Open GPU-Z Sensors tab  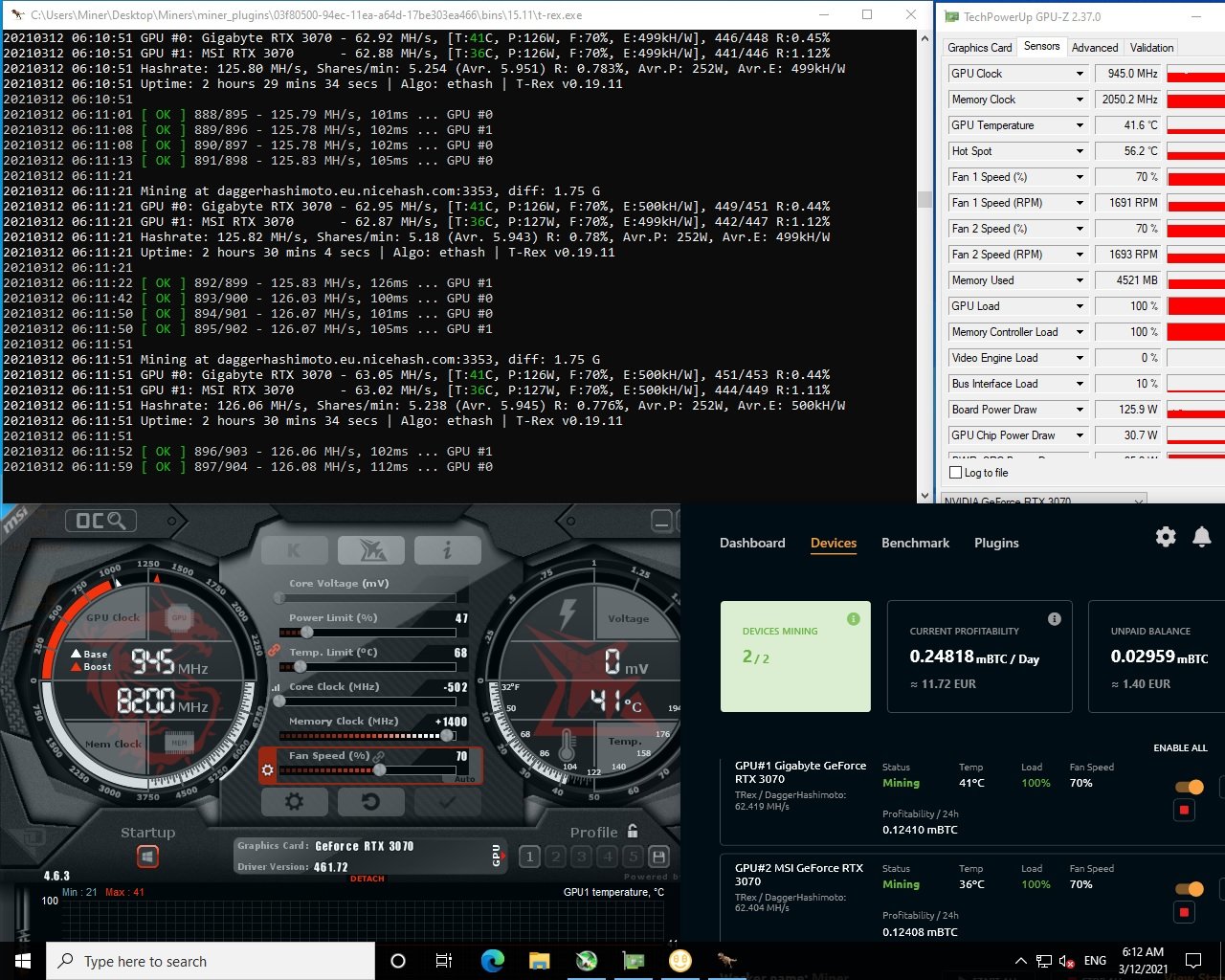[x=1041, y=46]
